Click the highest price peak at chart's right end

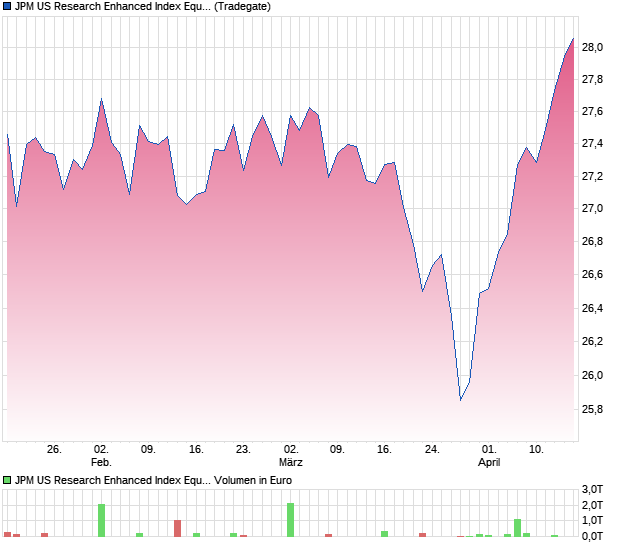point(573,38)
